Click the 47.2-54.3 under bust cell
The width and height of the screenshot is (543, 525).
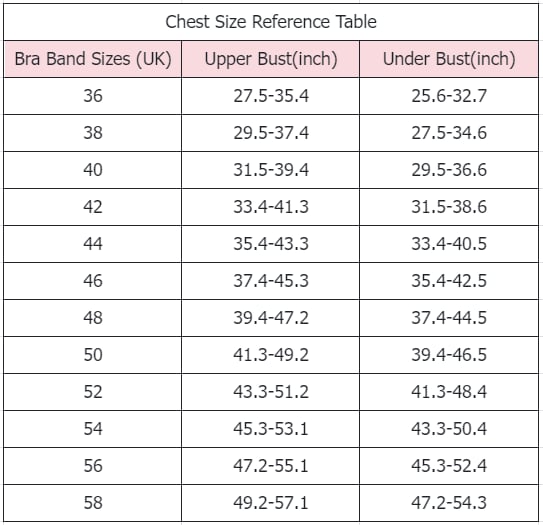(x=449, y=503)
